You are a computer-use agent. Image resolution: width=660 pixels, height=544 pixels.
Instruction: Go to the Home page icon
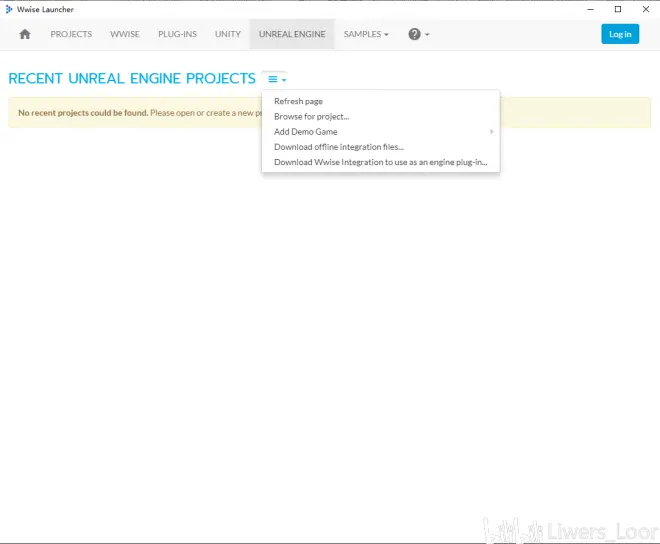pos(25,34)
